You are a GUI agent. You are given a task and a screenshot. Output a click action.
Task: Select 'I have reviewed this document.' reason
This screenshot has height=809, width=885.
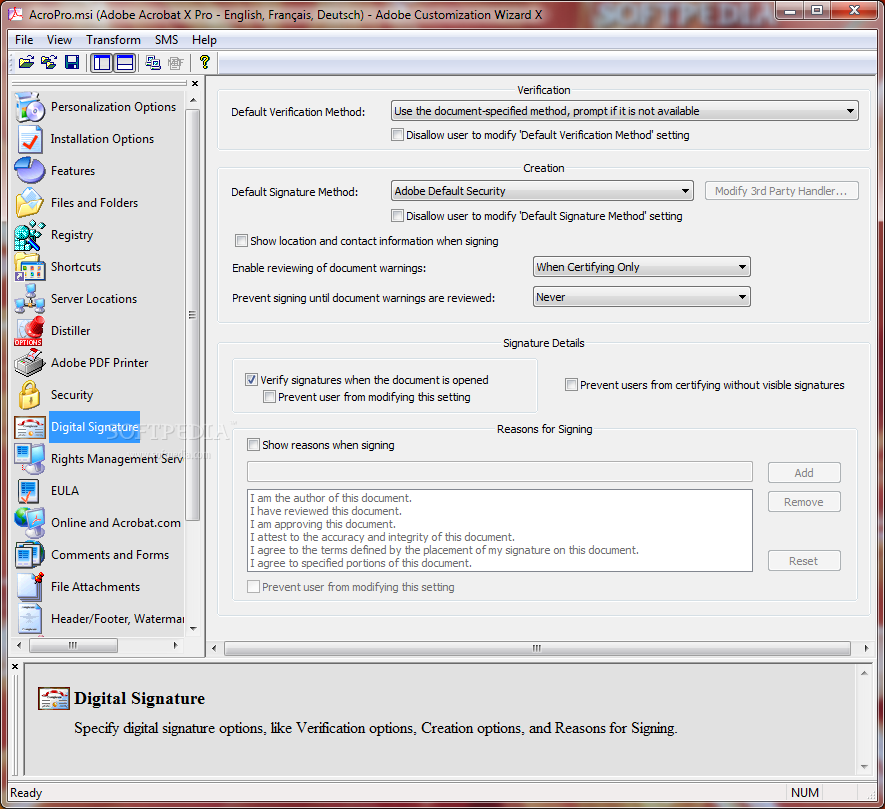point(326,511)
